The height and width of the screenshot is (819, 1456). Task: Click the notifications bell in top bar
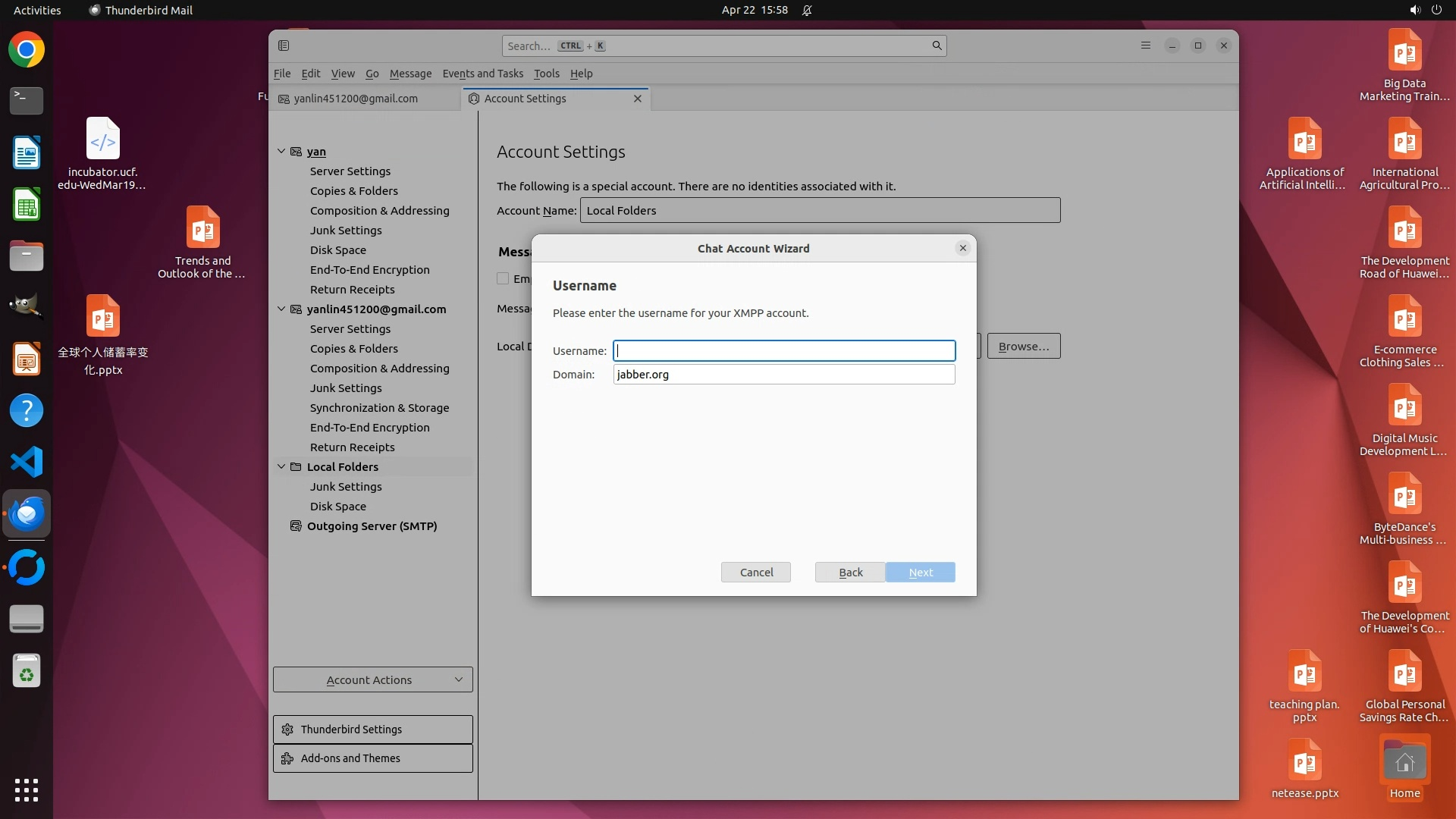807,11
